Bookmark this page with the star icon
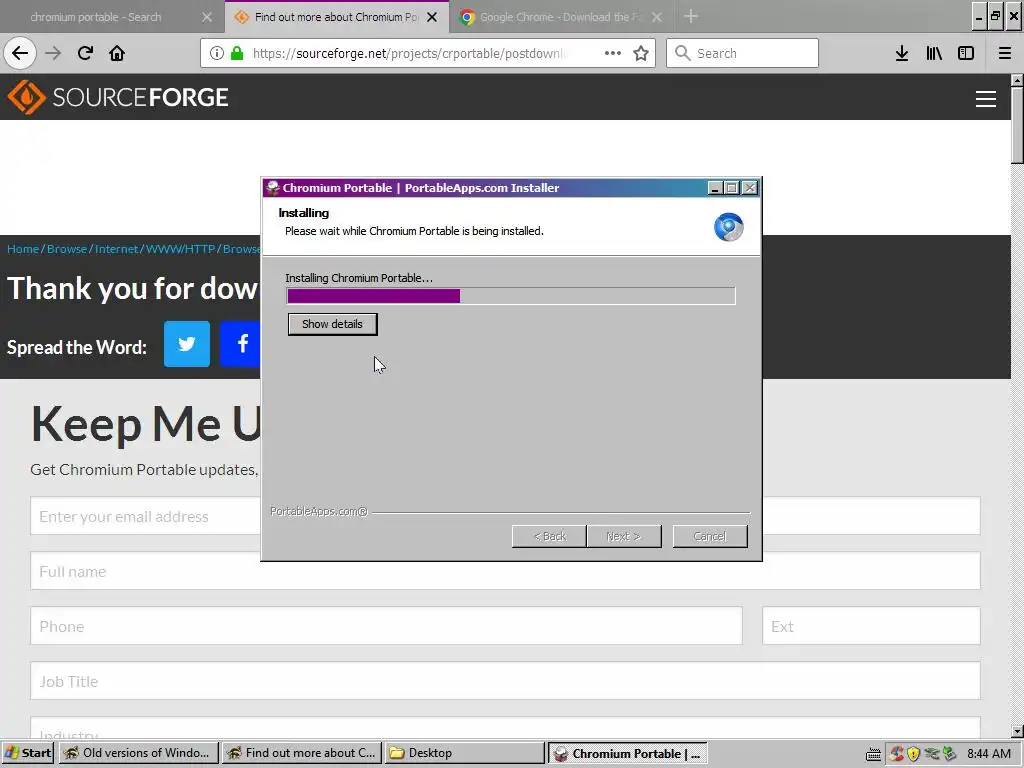The width and height of the screenshot is (1024, 768). tap(641, 53)
